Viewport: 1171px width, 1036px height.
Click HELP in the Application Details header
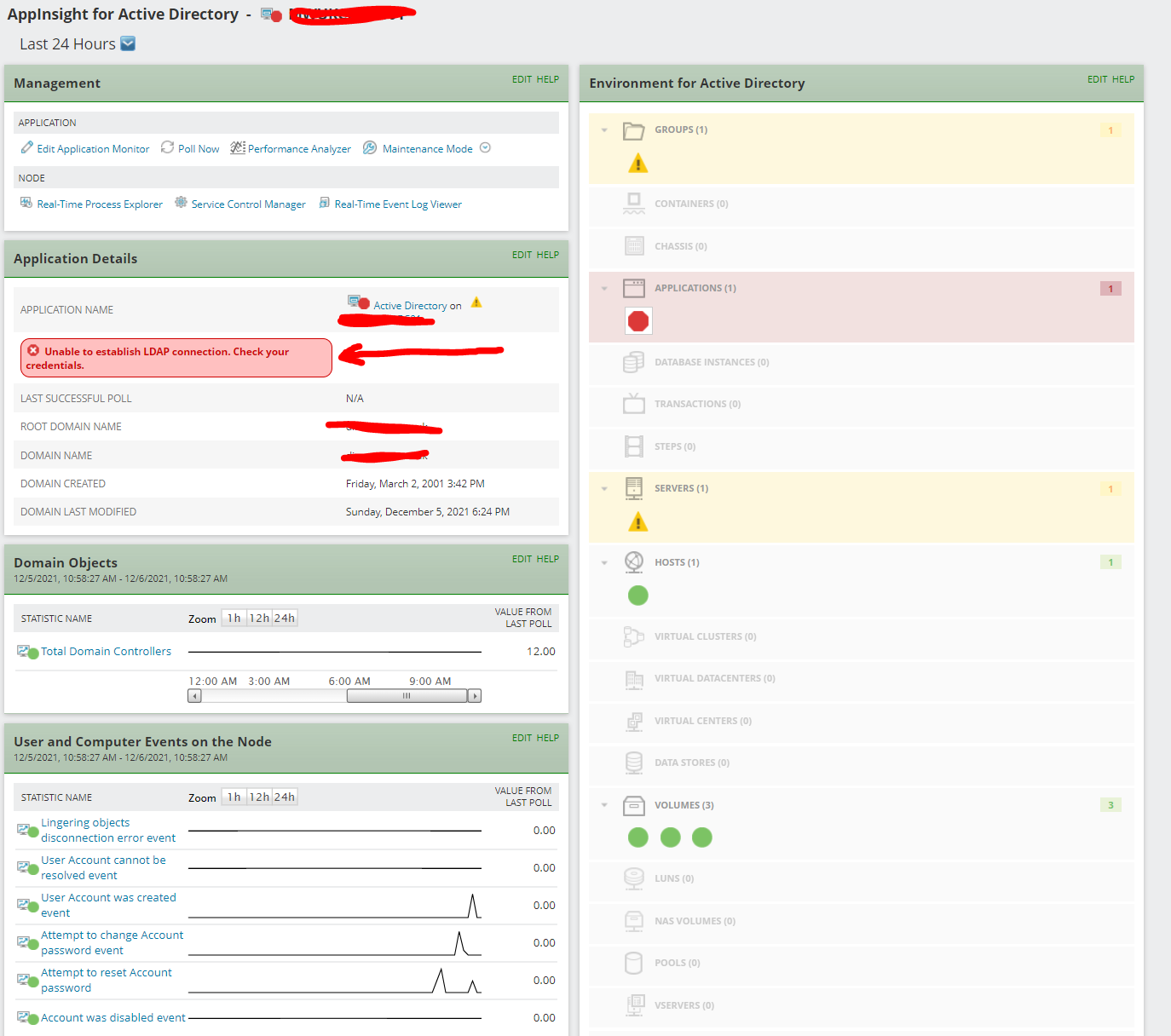(x=548, y=255)
